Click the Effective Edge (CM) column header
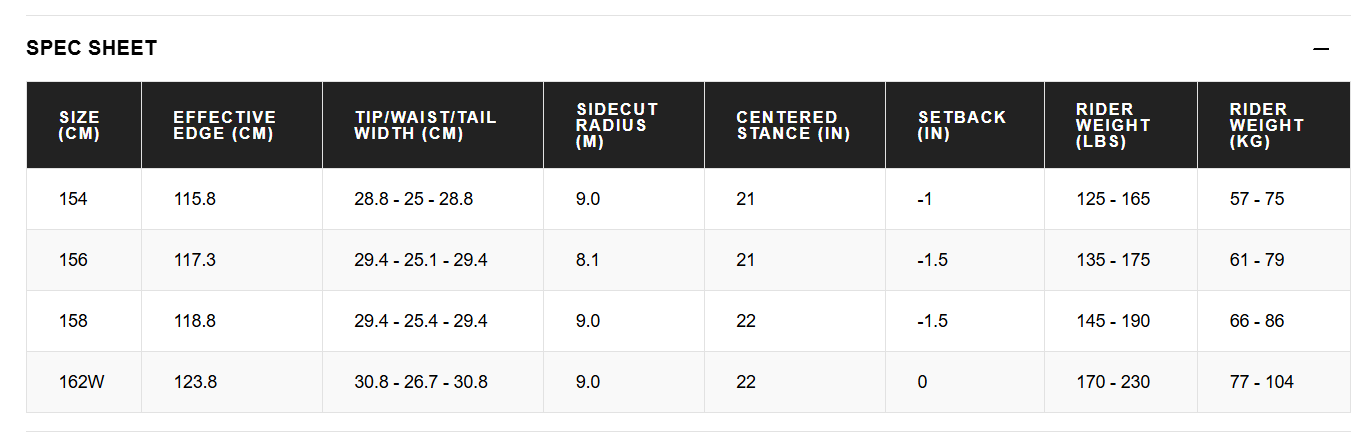 [x=224, y=125]
